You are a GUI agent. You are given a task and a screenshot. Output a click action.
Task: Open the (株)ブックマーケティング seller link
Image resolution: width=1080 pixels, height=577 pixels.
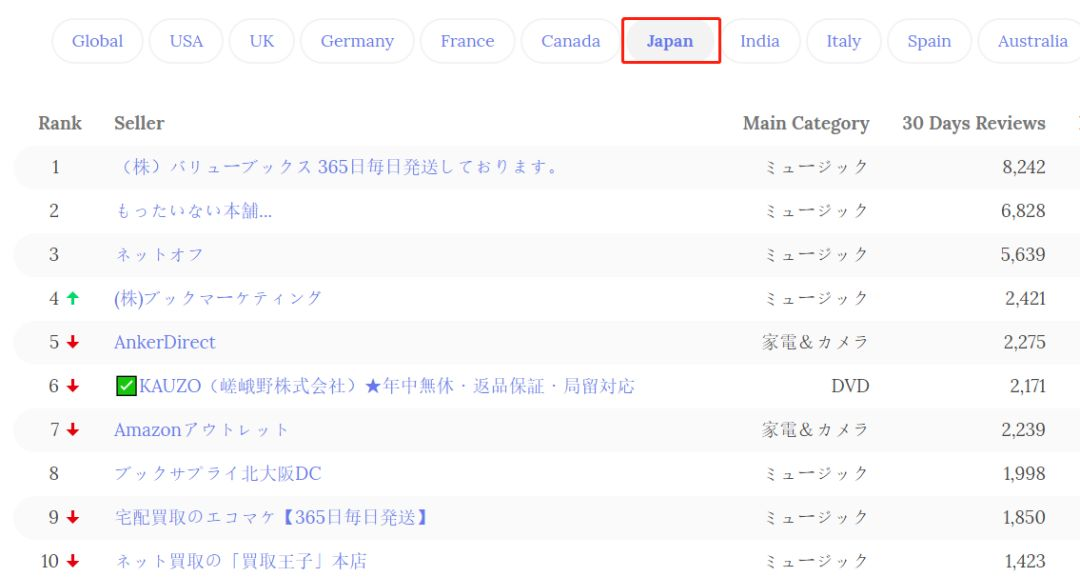[218, 298]
